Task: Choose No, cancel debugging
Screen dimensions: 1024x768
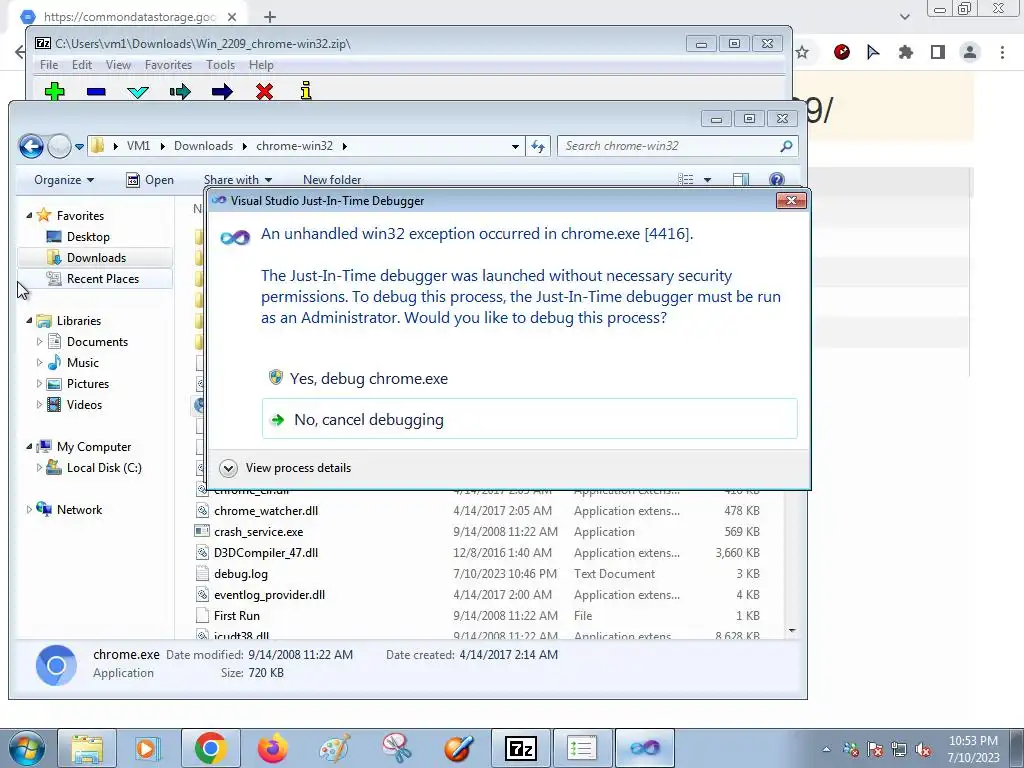Action: click(529, 419)
